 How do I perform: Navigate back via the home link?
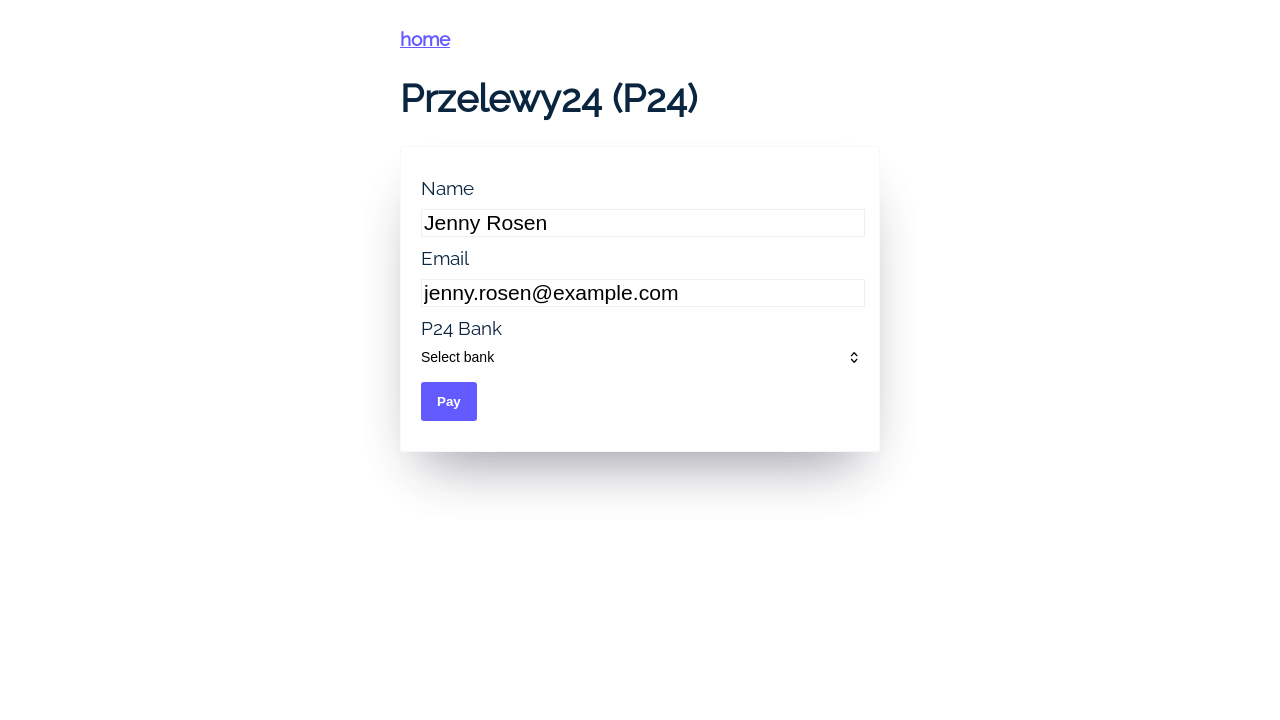pos(425,39)
